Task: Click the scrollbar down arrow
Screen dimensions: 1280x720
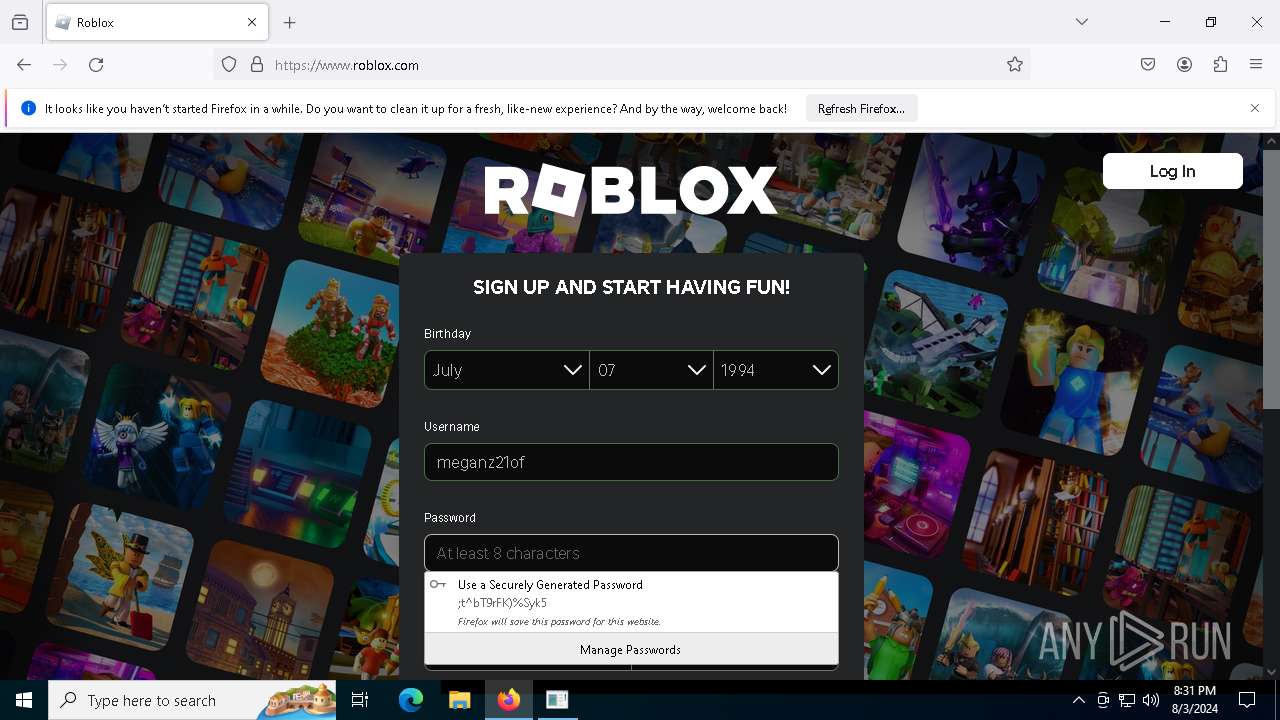Action: coord(1271,672)
